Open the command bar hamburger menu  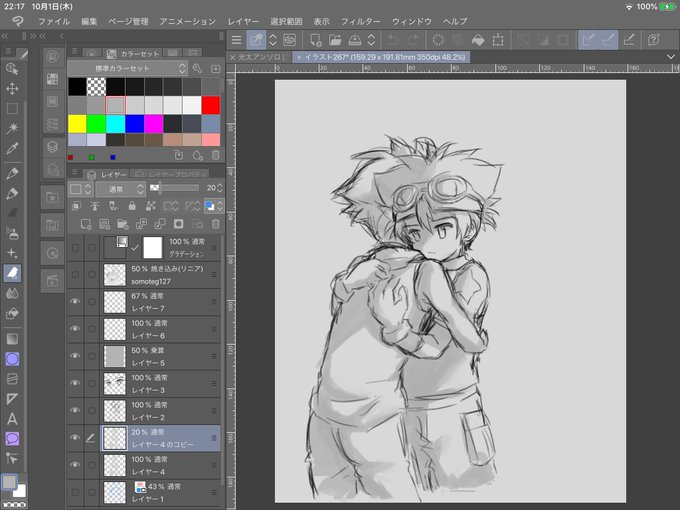236,40
